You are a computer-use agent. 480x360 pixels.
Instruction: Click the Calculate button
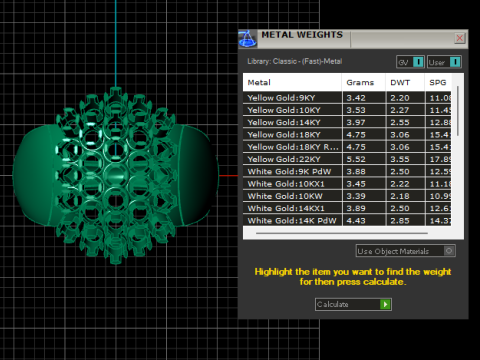pos(353,304)
